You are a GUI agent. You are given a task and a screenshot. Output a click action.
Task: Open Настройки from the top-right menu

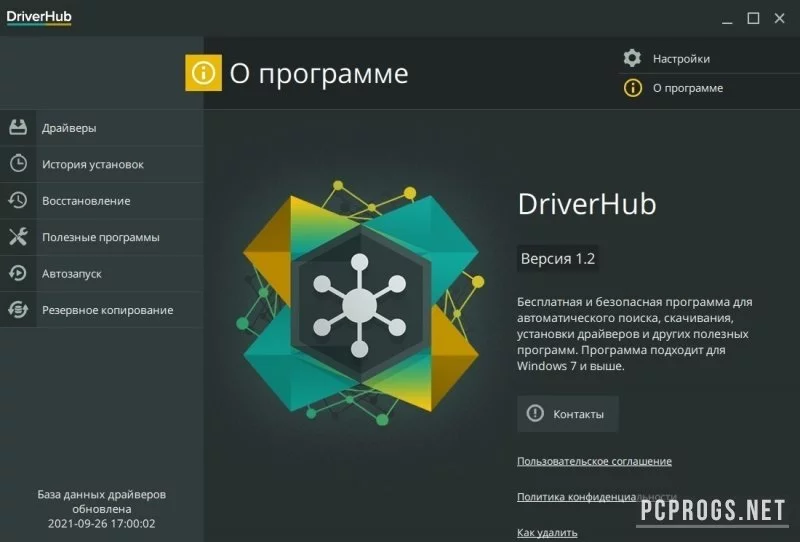tap(709, 59)
